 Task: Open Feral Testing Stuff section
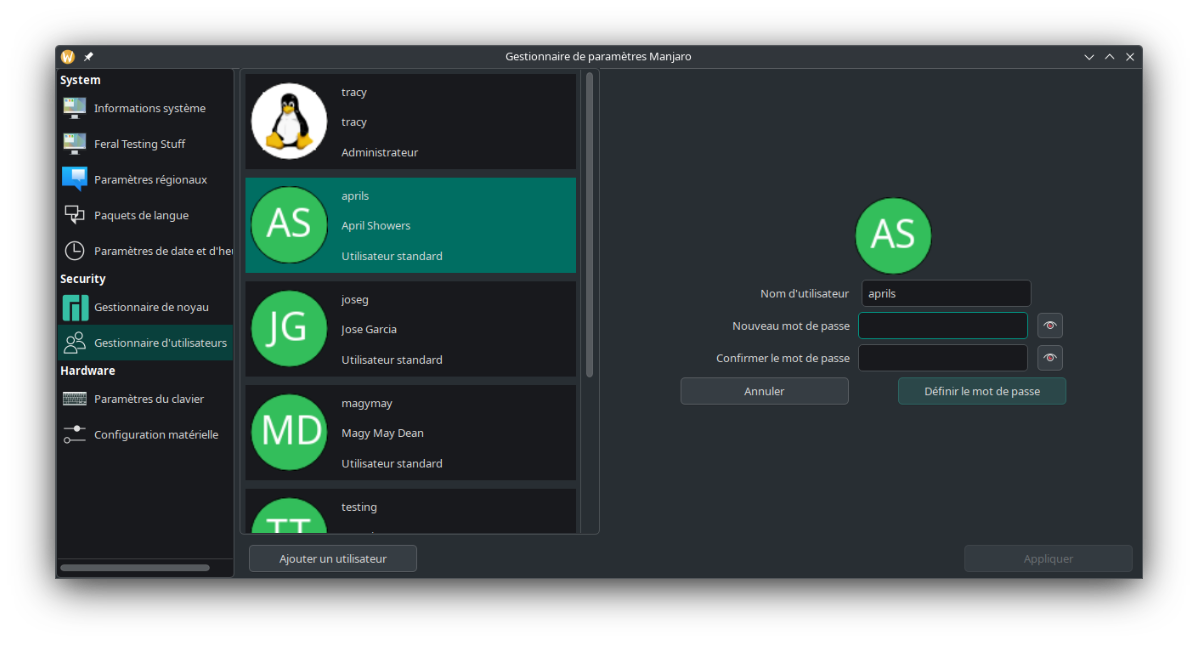[x=145, y=144]
